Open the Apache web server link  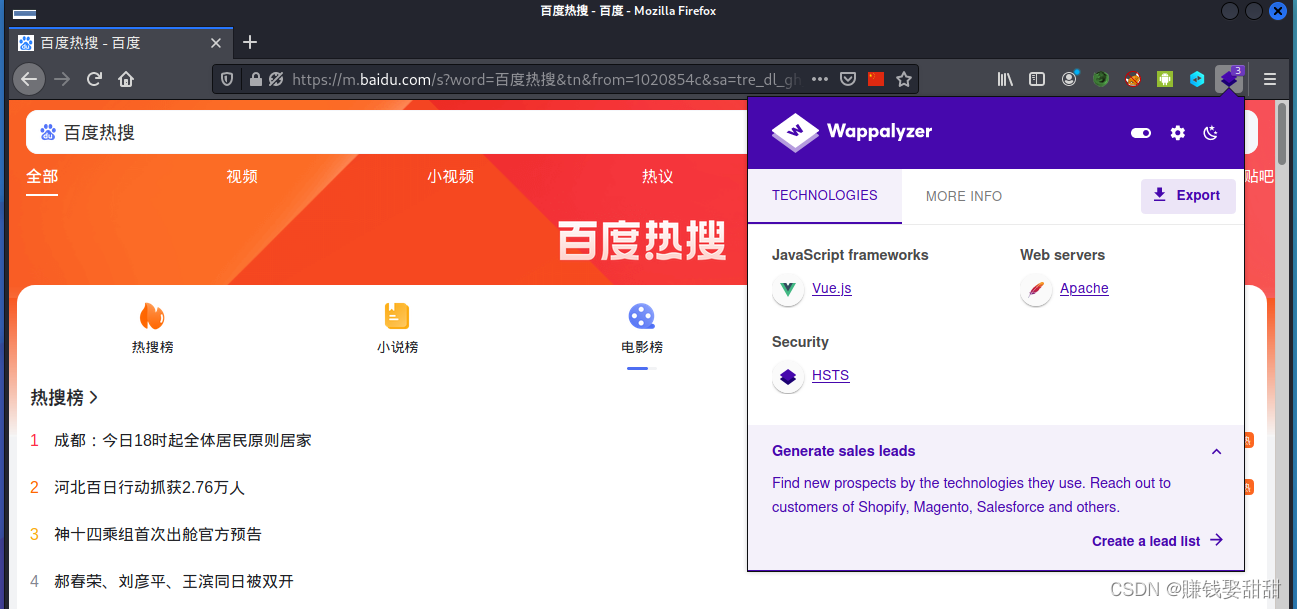(x=1084, y=289)
